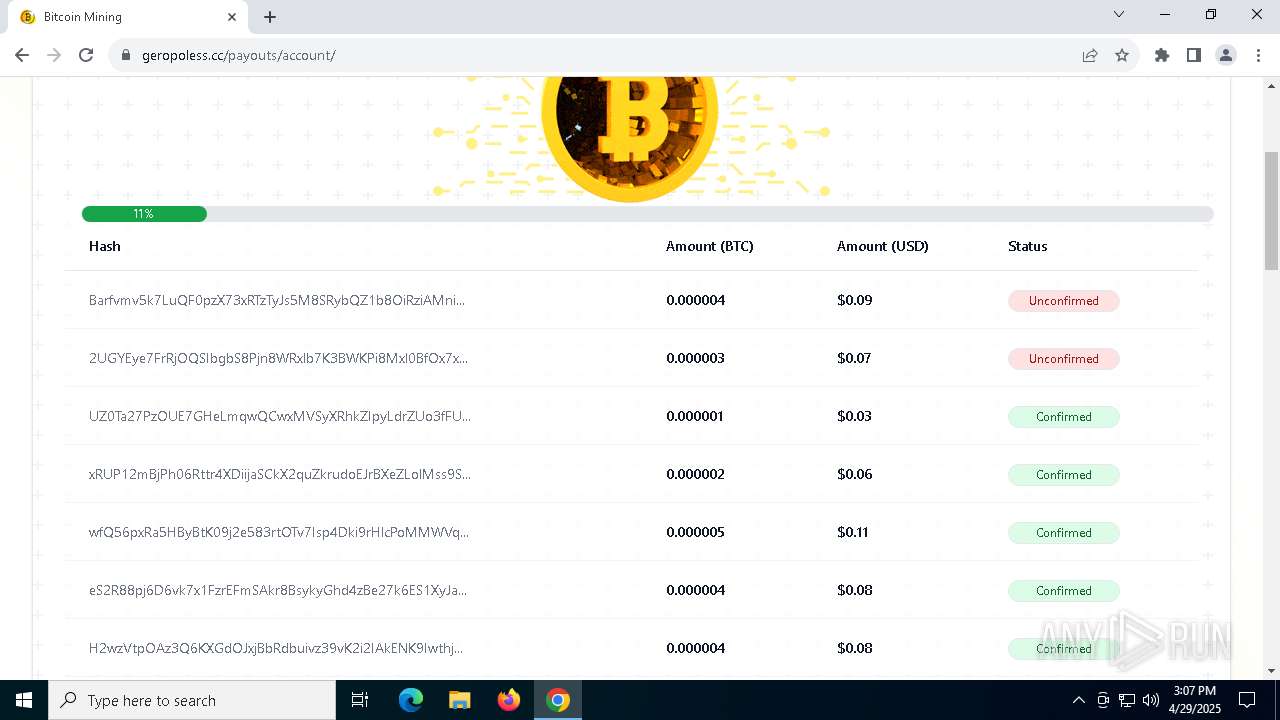Click scrollbar down arrow
Image resolution: width=1280 pixels, height=720 pixels.
click(1271, 671)
